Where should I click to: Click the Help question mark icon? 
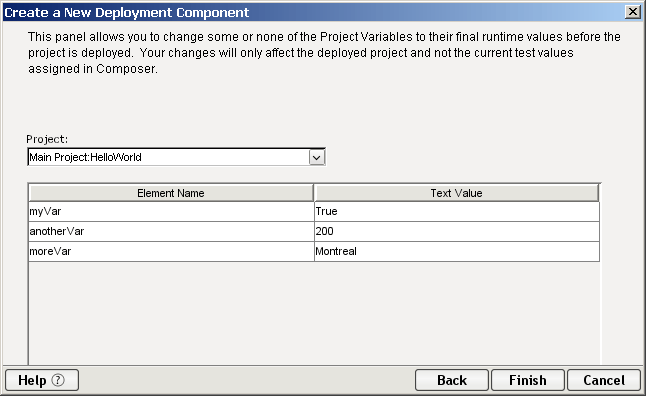click(58, 380)
